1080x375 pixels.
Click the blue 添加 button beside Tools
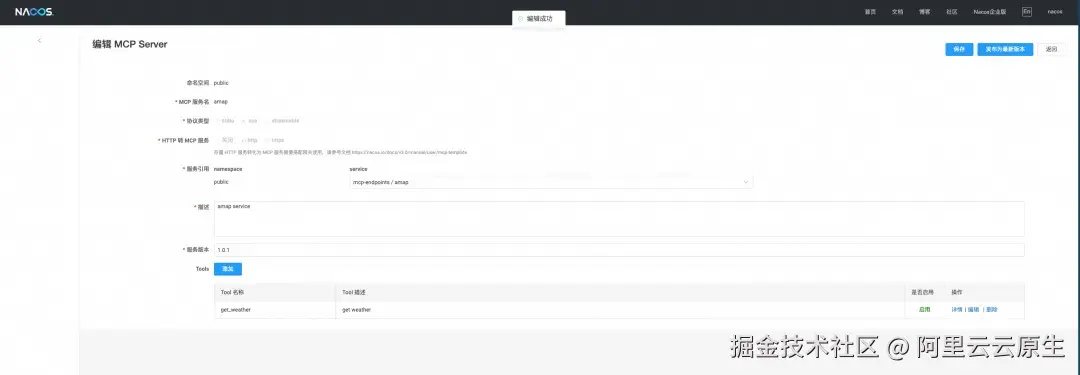click(x=228, y=270)
